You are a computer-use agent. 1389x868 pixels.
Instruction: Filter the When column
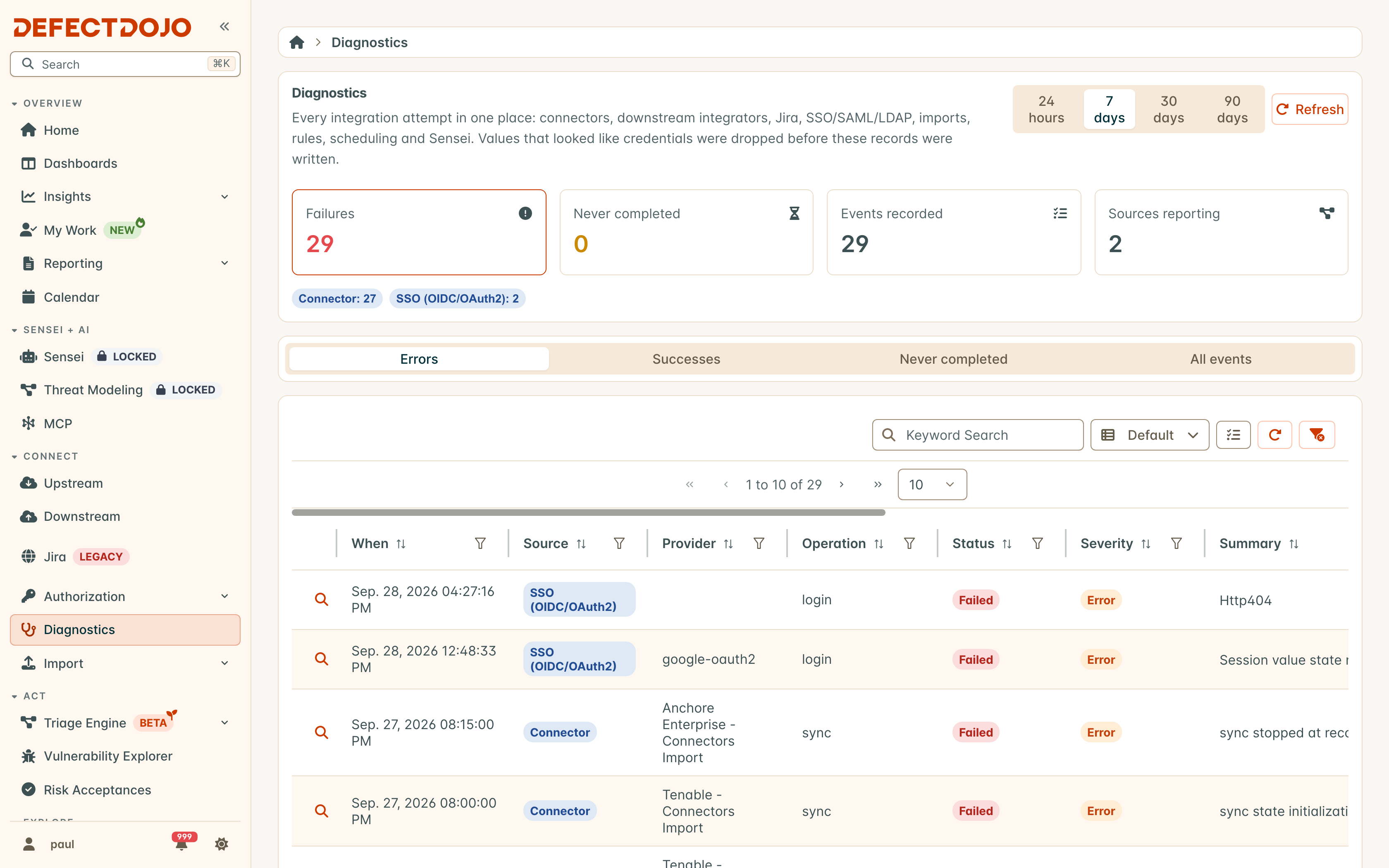pos(480,543)
